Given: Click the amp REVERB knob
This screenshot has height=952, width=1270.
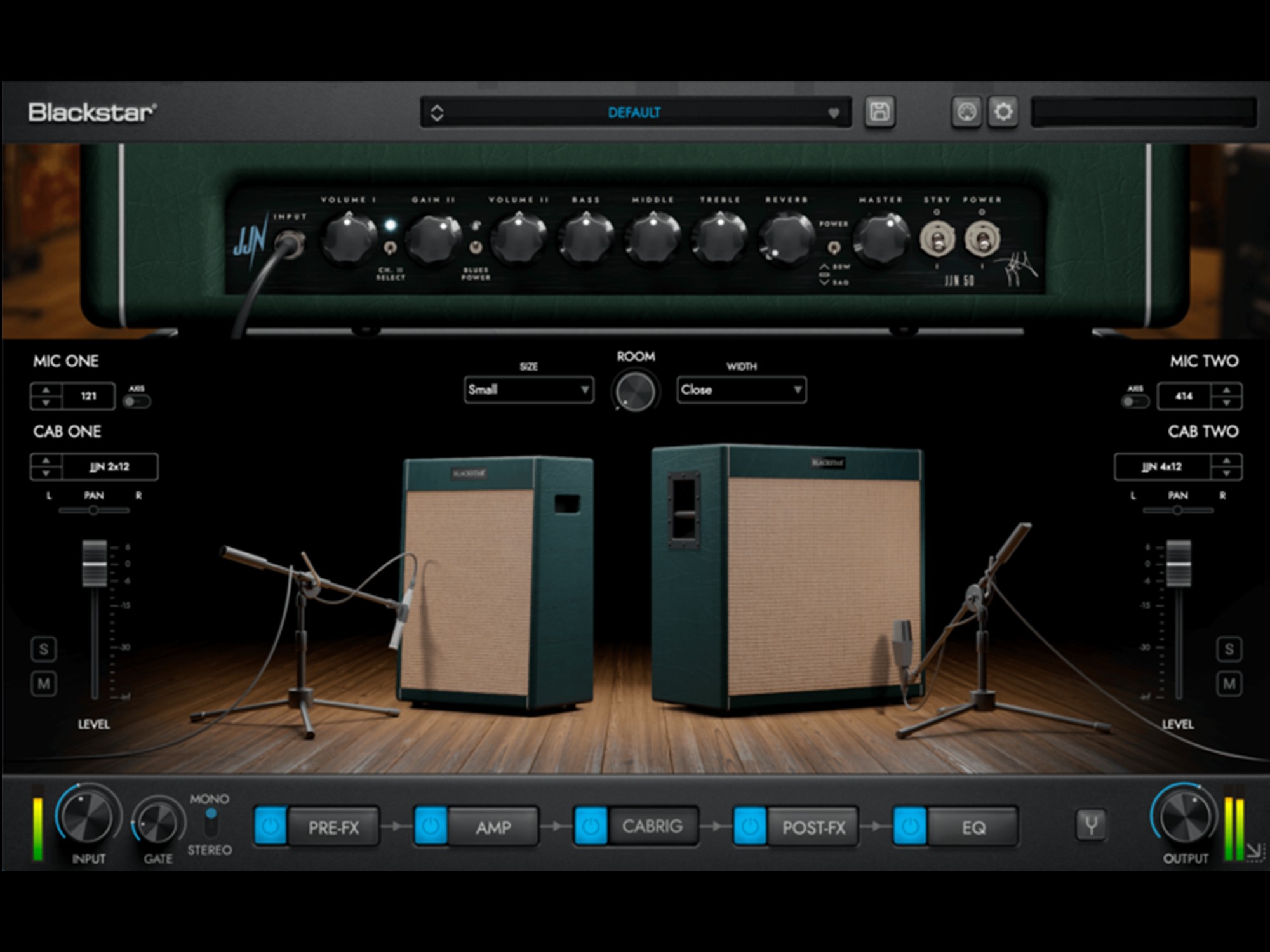Looking at the screenshot, I should [787, 238].
